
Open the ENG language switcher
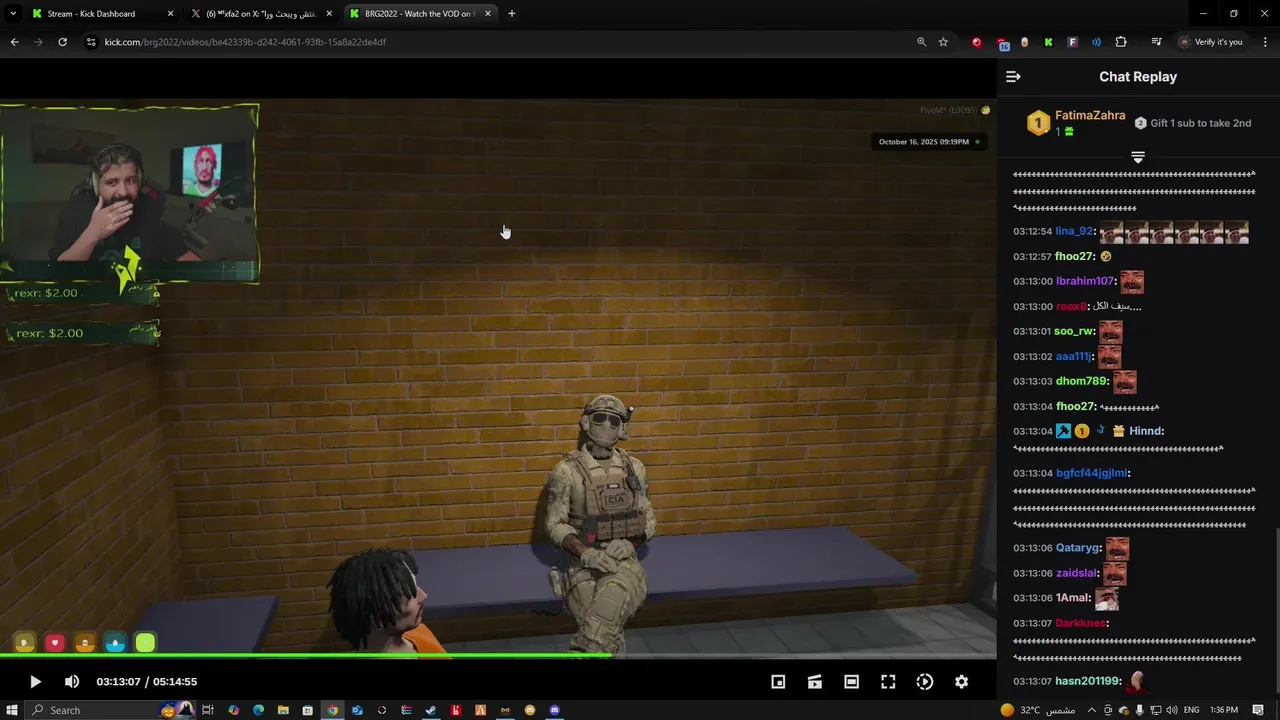pos(1191,710)
